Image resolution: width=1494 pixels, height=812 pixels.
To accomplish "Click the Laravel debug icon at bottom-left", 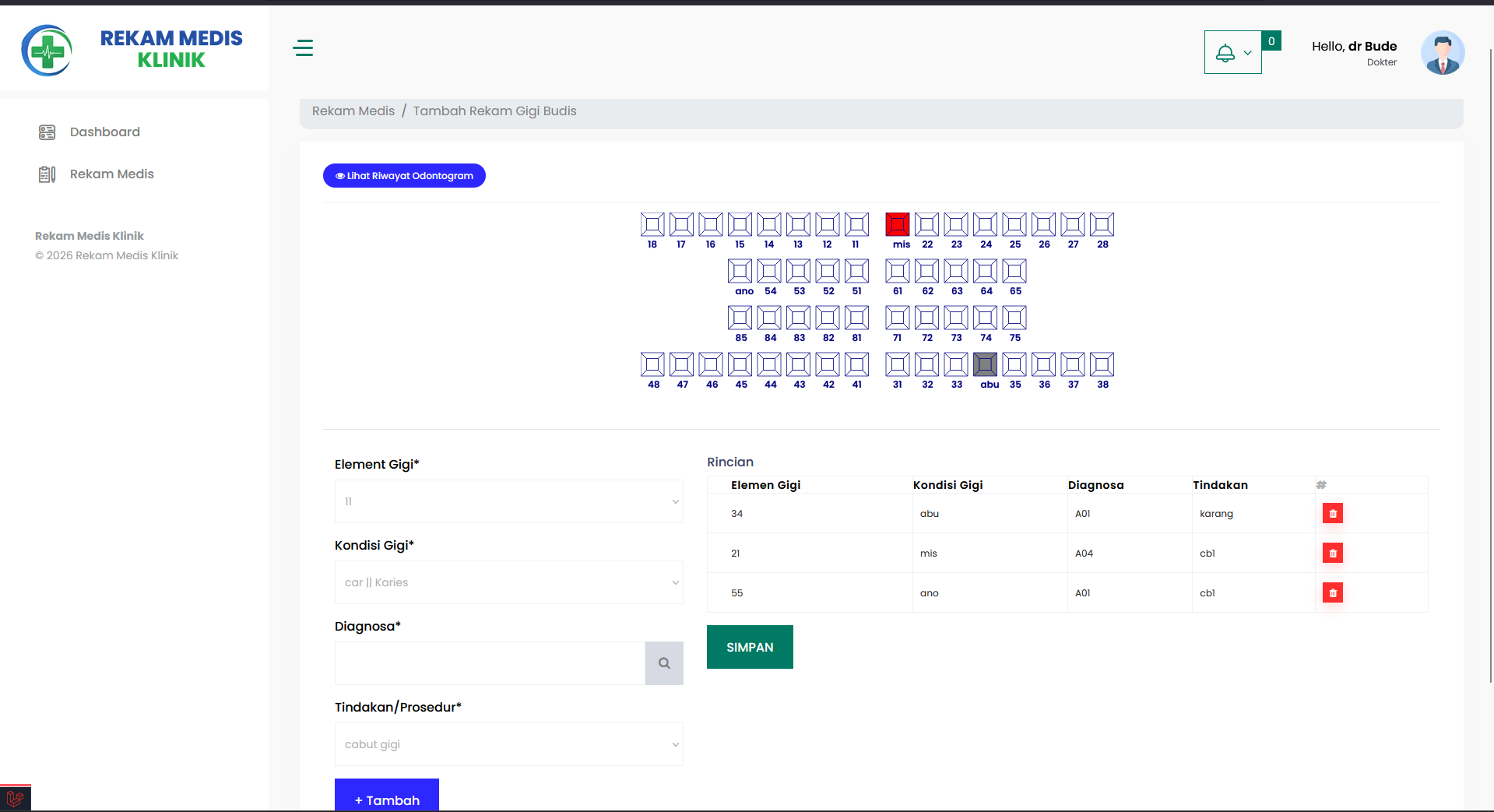I will pos(16,798).
